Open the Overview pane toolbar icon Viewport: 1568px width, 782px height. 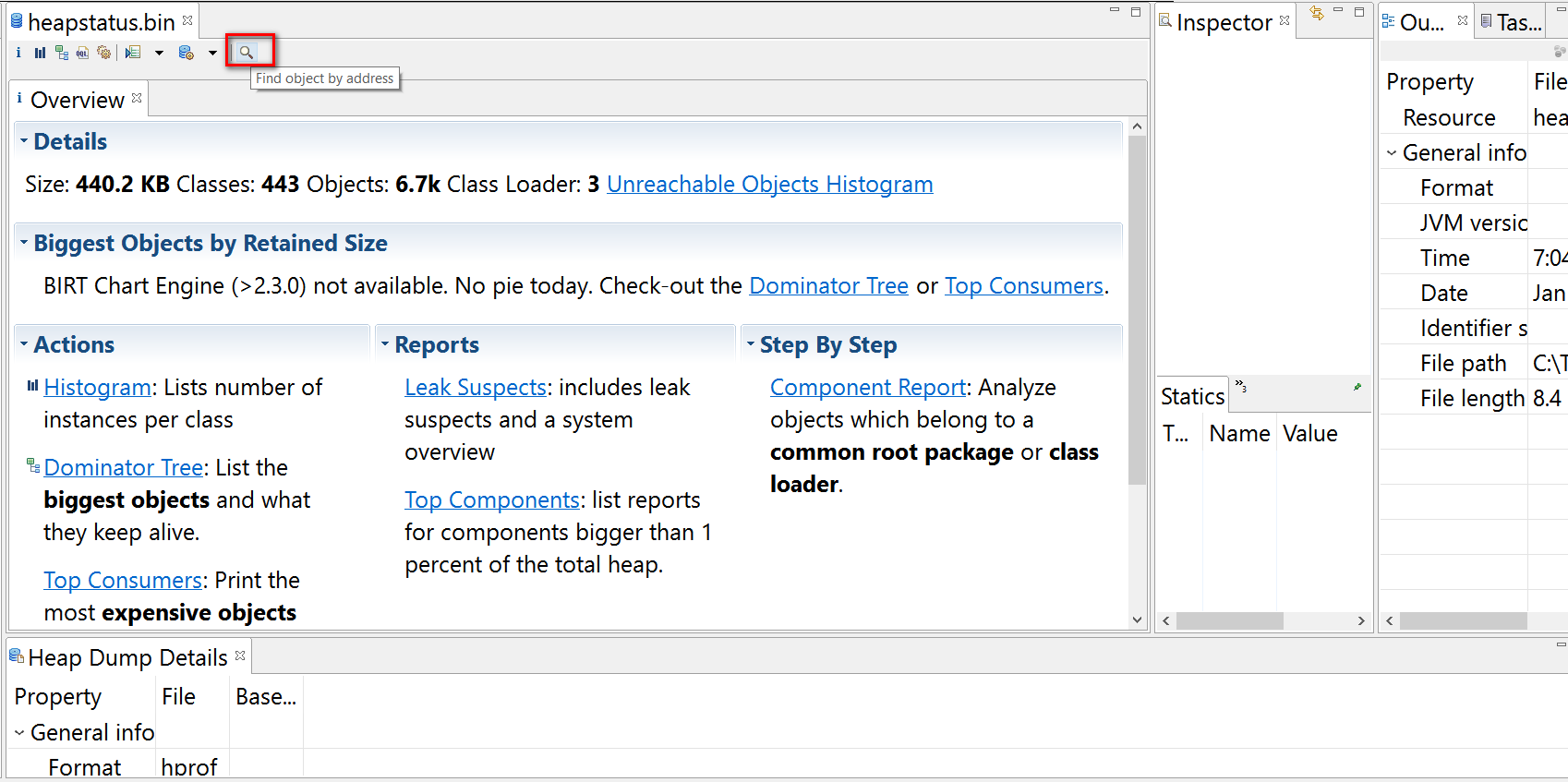18,53
